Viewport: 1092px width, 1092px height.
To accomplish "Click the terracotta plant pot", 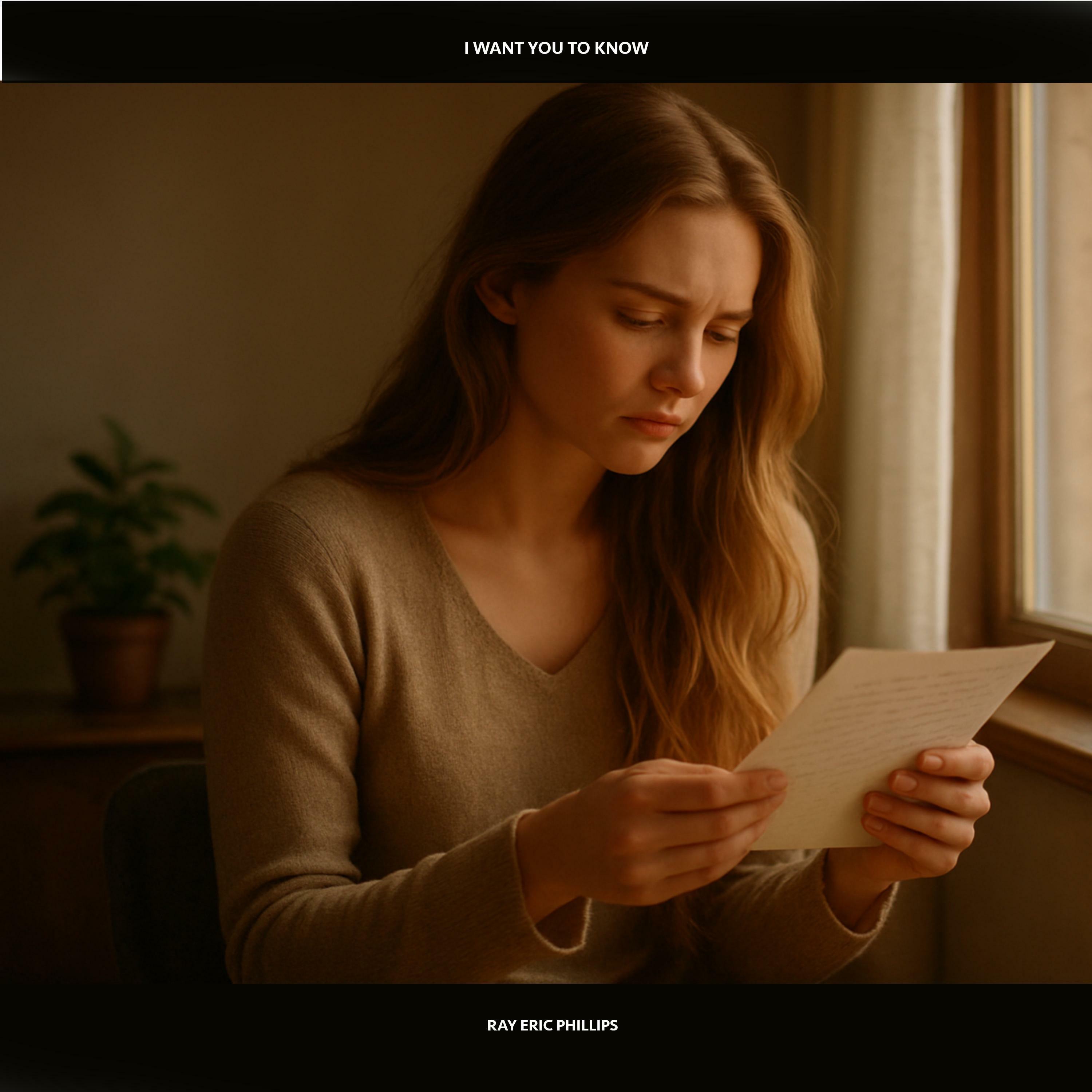I will pyautogui.click(x=115, y=656).
